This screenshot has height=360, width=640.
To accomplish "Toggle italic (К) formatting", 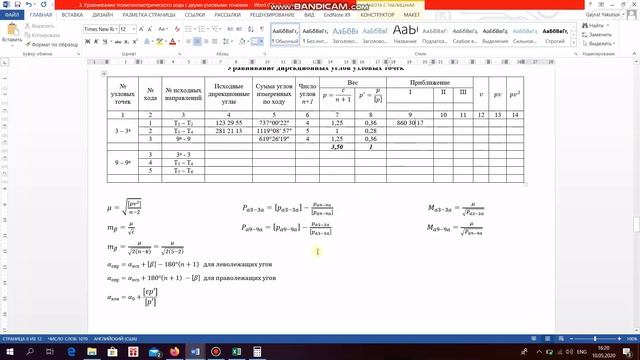I will coord(96,41).
